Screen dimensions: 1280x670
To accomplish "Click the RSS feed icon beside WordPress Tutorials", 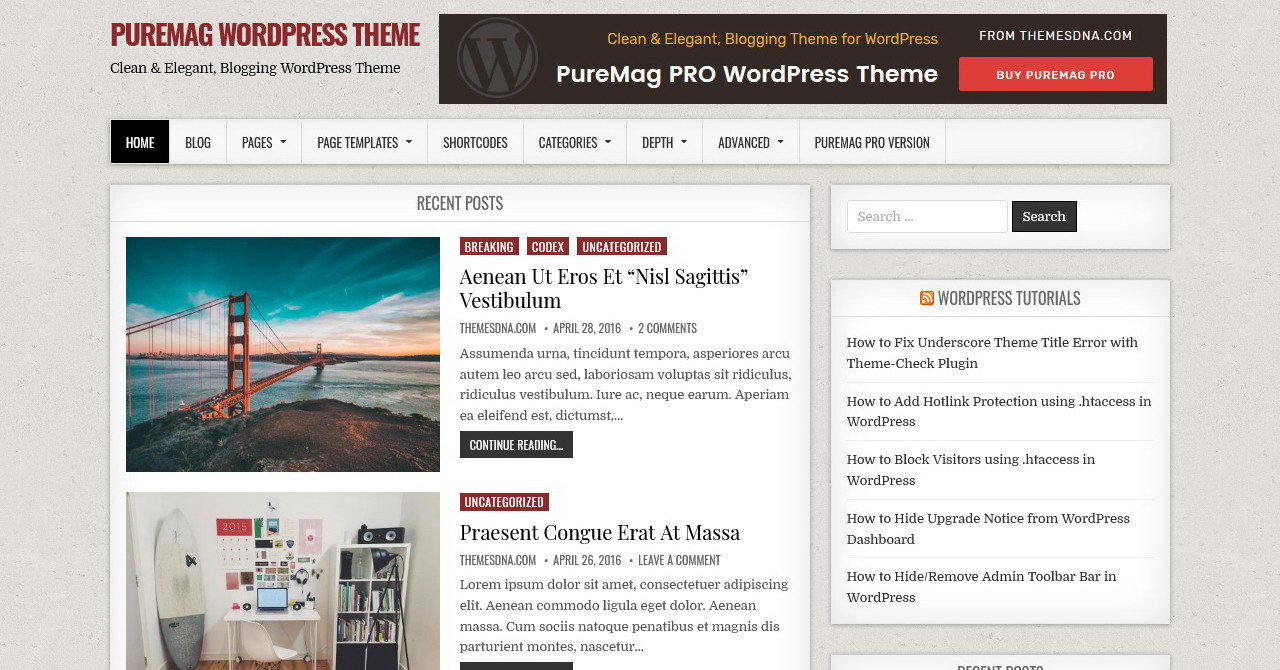I will pyautogui.click(x=927, y=298).
